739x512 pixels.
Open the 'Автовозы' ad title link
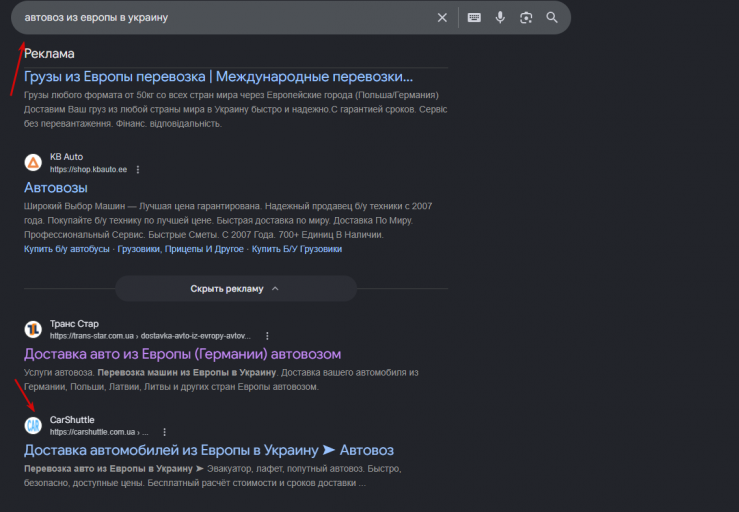[x=56, y=188]
